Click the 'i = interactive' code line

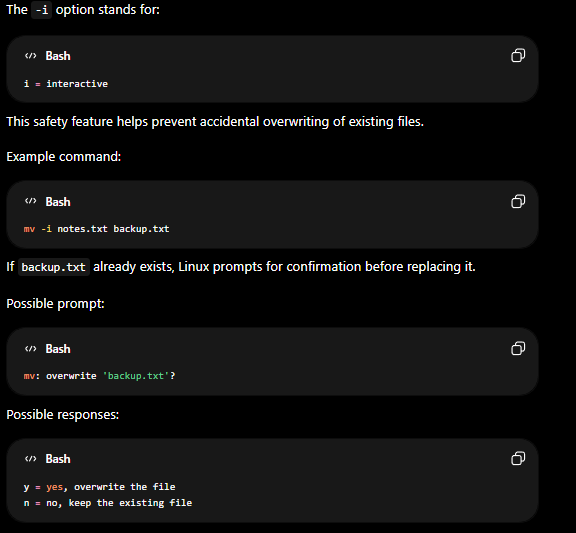tap(66, 84)
